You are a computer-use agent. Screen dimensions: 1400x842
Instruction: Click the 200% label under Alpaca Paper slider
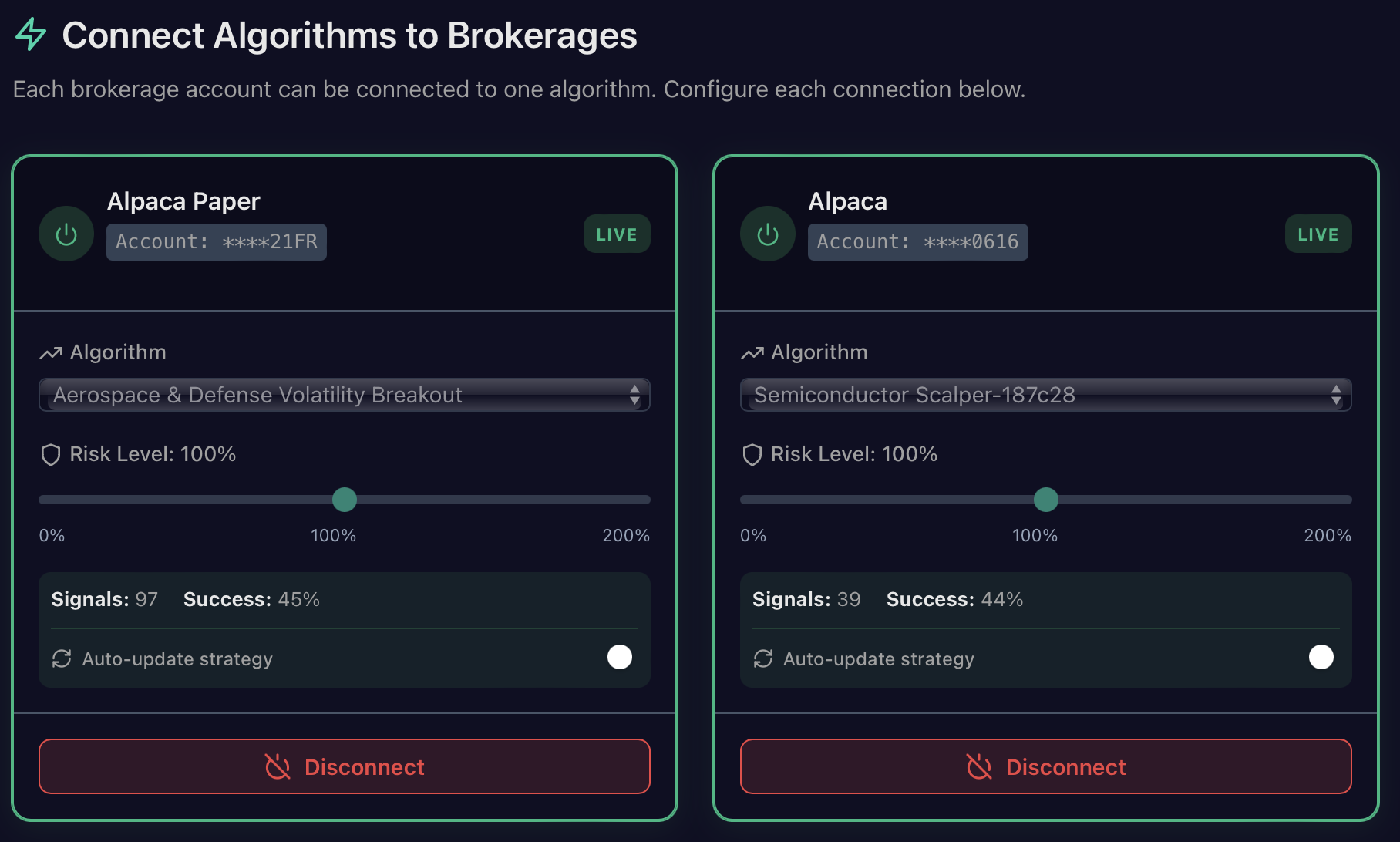pos(626,535)
